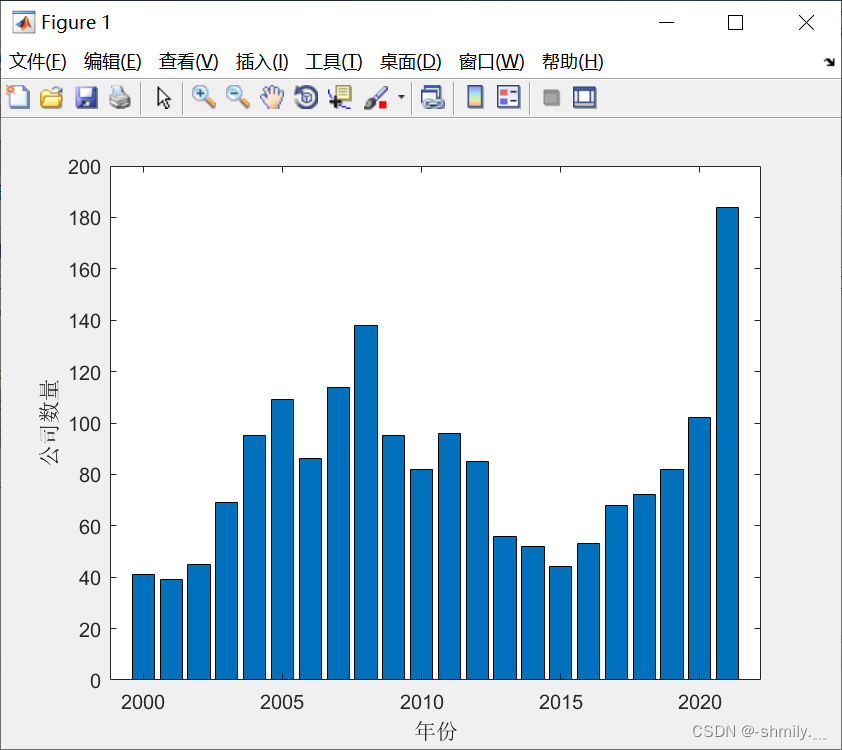
Task: Toggle Pan mode on
Action: pyautogui.click(x=271, y=97)
